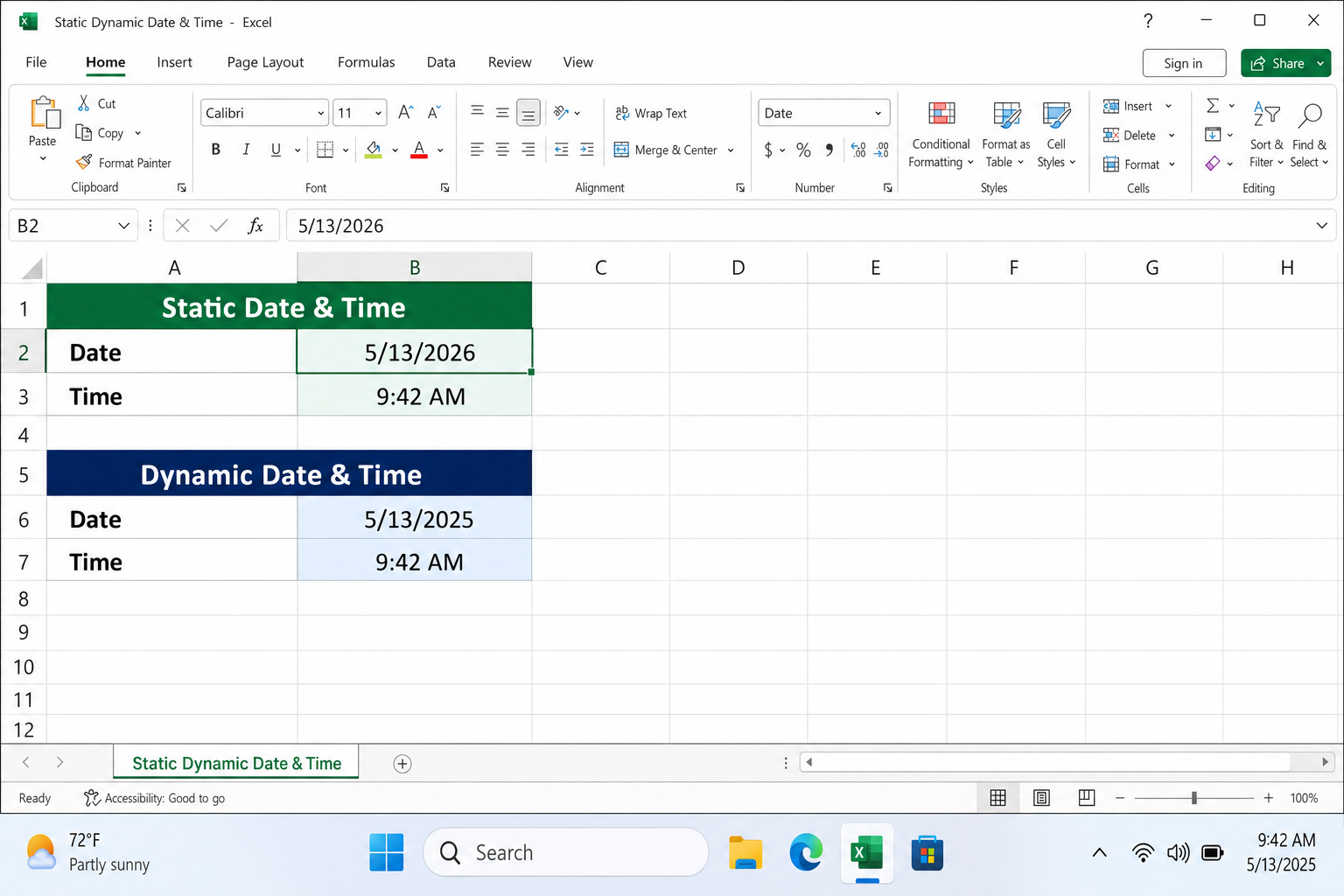Decrease font size with the smaller A
This screenshot has width=1344, height=896.
[434, 113]
